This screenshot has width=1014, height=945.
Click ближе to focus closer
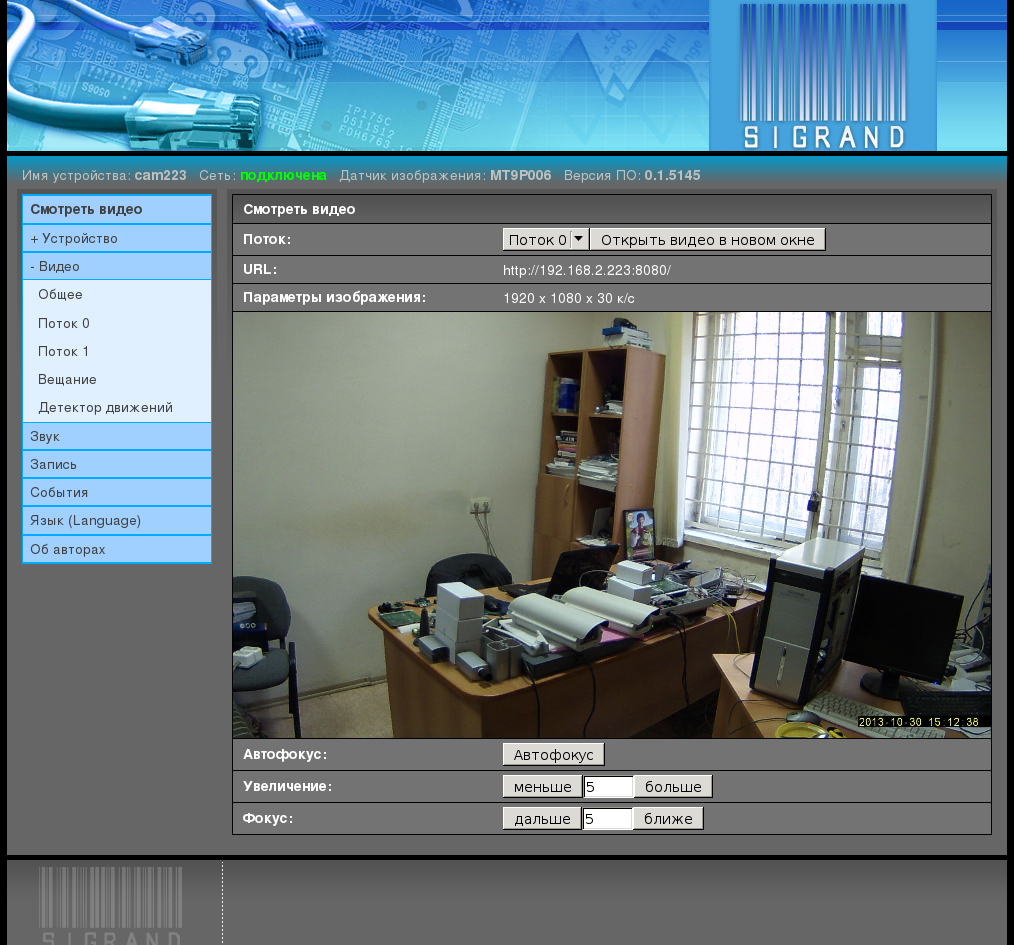(668, 818)
